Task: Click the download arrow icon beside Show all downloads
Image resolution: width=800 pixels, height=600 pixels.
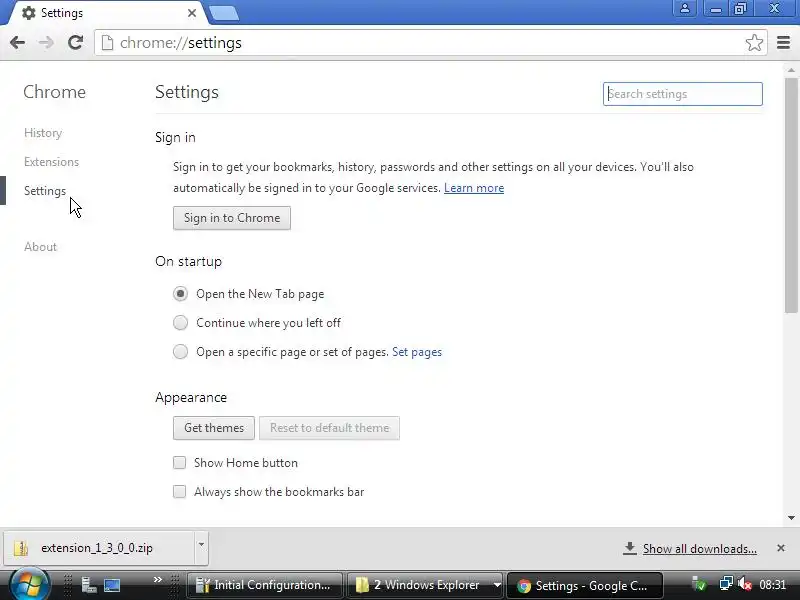Action: (630, 548)
